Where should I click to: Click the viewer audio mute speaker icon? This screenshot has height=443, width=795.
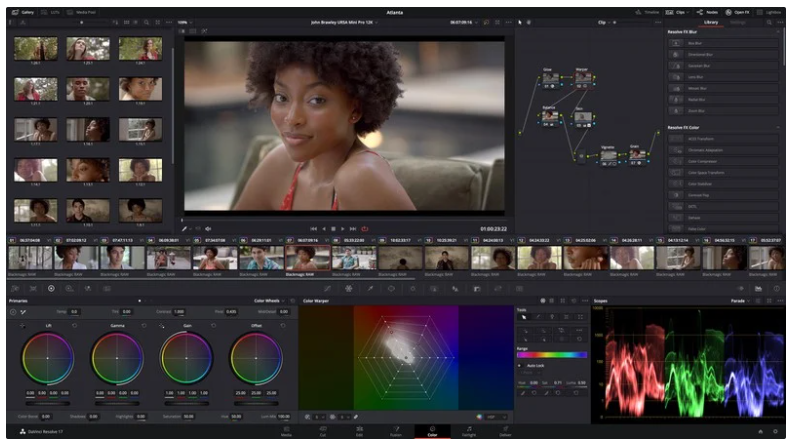(x=208, y=229)
